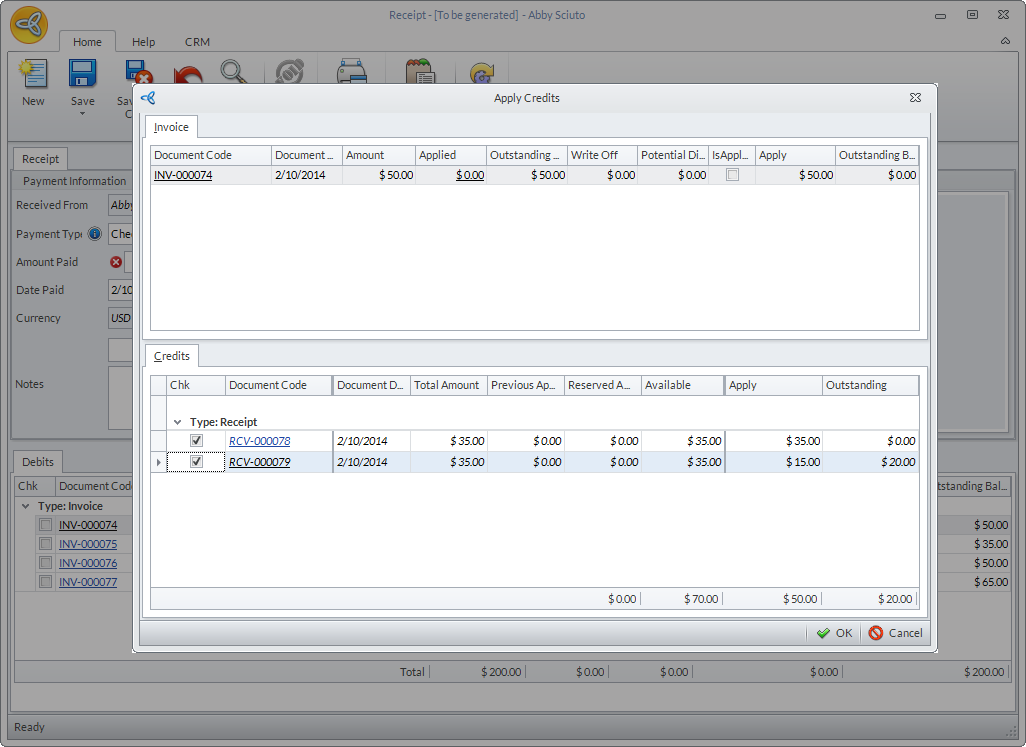This screenshot has width=1026, height=747.
Task: Select the $15.00 Apply cell for RCV-000079
Action: 774,462
